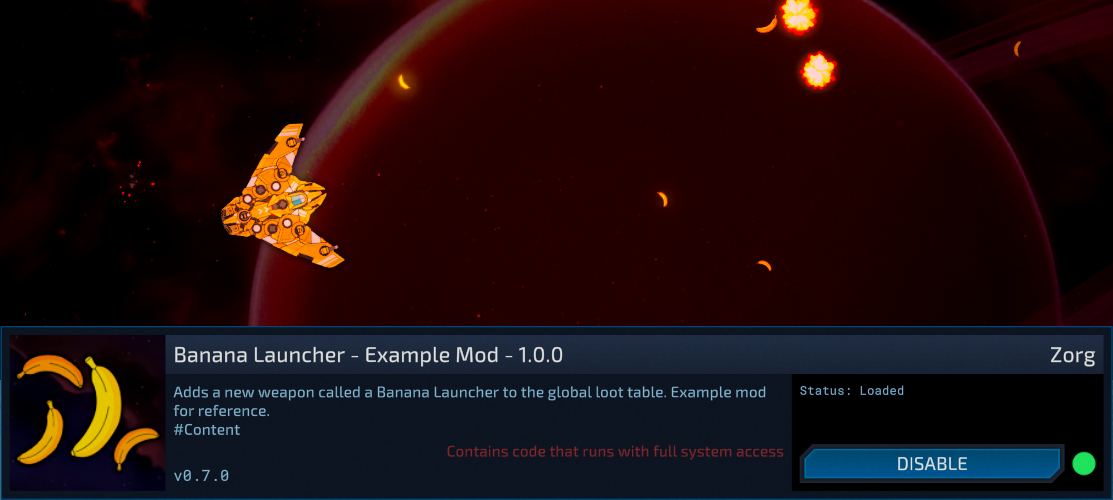1113x500 pixels.
Task: Click the lowest banana projectile
Action: [x=764, y=265]
